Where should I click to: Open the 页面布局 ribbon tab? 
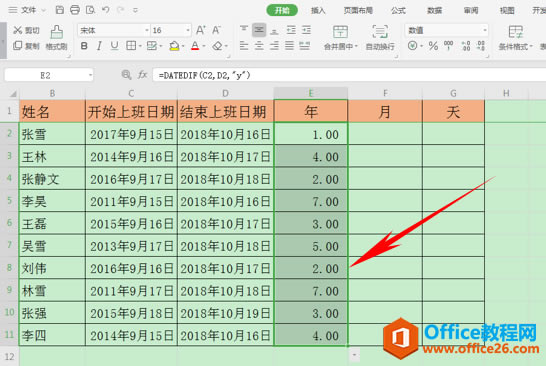pyautogui.click(x=358, y=10)
